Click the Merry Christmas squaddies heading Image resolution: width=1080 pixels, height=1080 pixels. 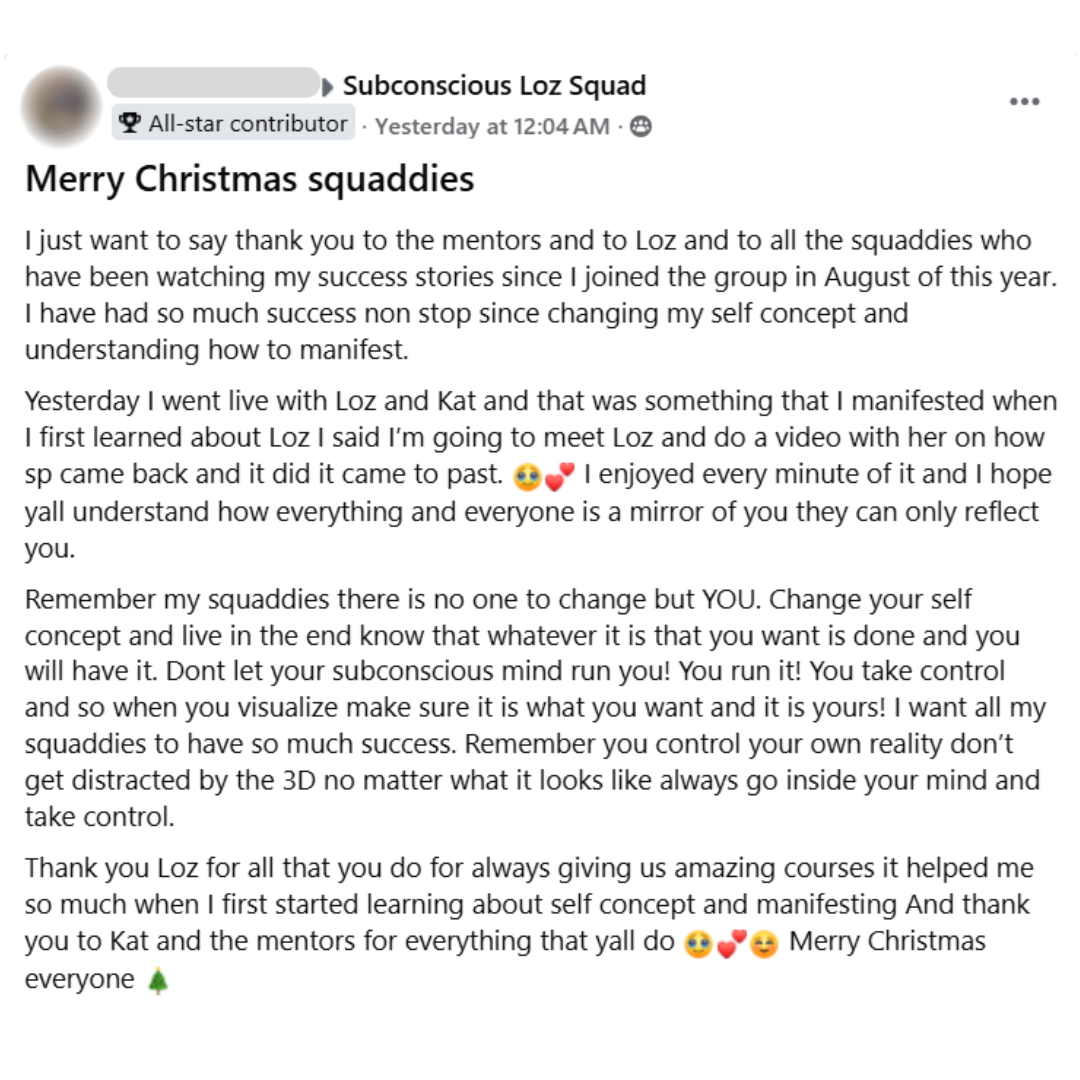tap(249, 179)
